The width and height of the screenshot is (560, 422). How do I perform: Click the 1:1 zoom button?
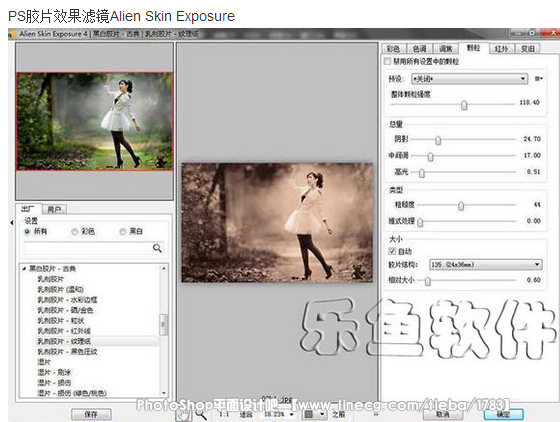point(224,415)
